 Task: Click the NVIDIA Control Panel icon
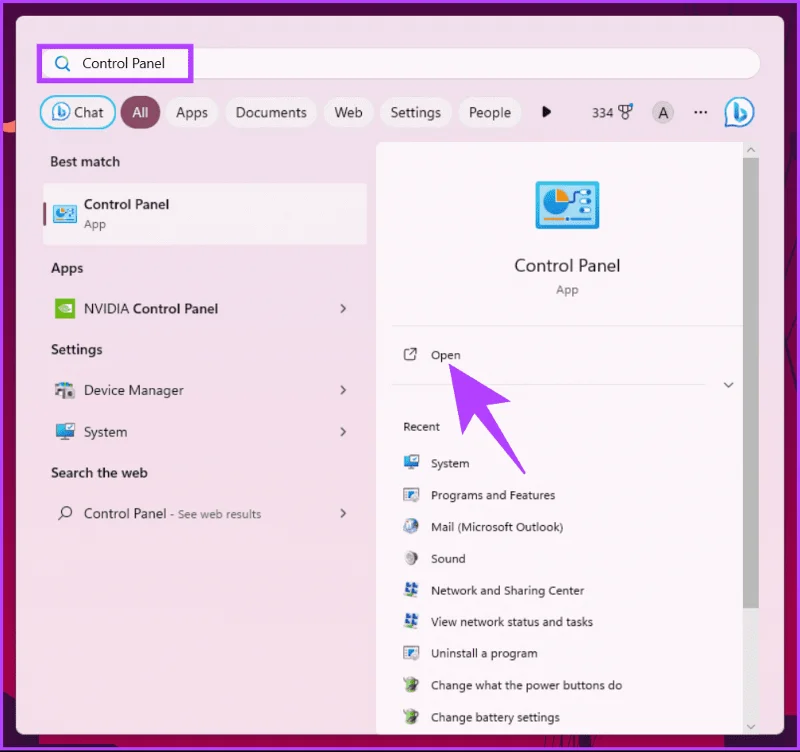coord(65,309)
